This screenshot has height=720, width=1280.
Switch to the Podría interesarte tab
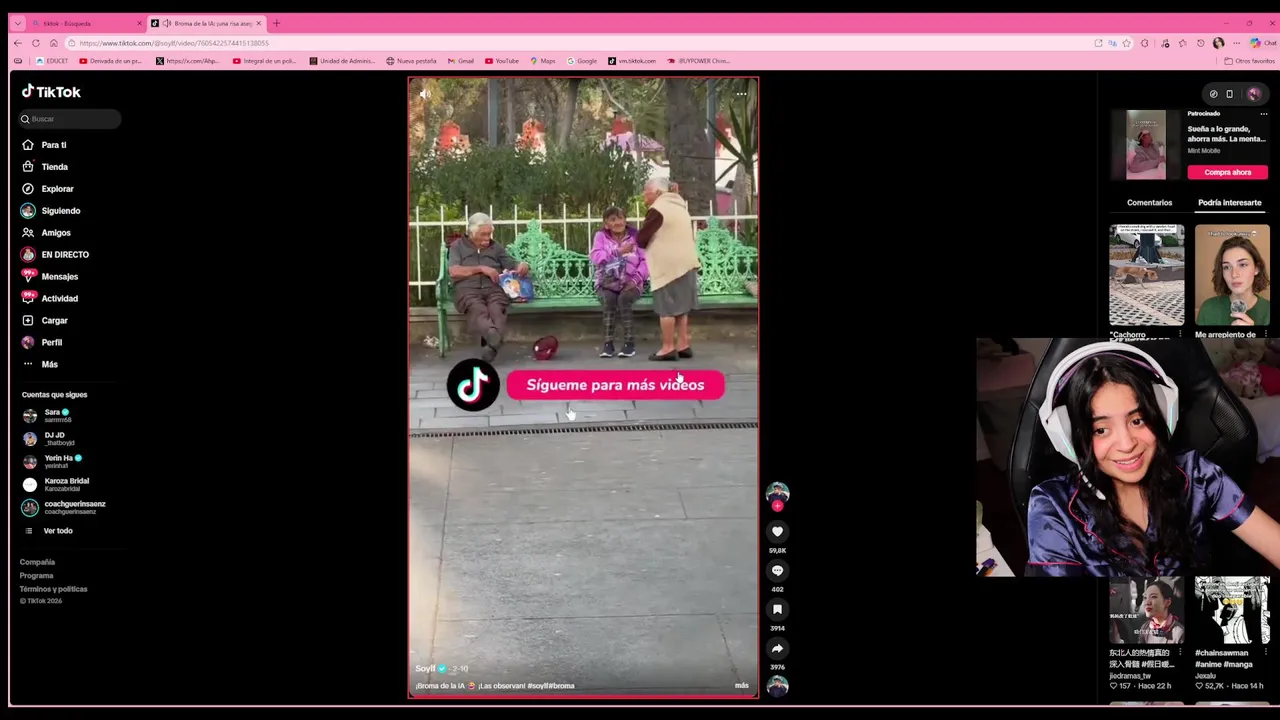click(1229, 203)
